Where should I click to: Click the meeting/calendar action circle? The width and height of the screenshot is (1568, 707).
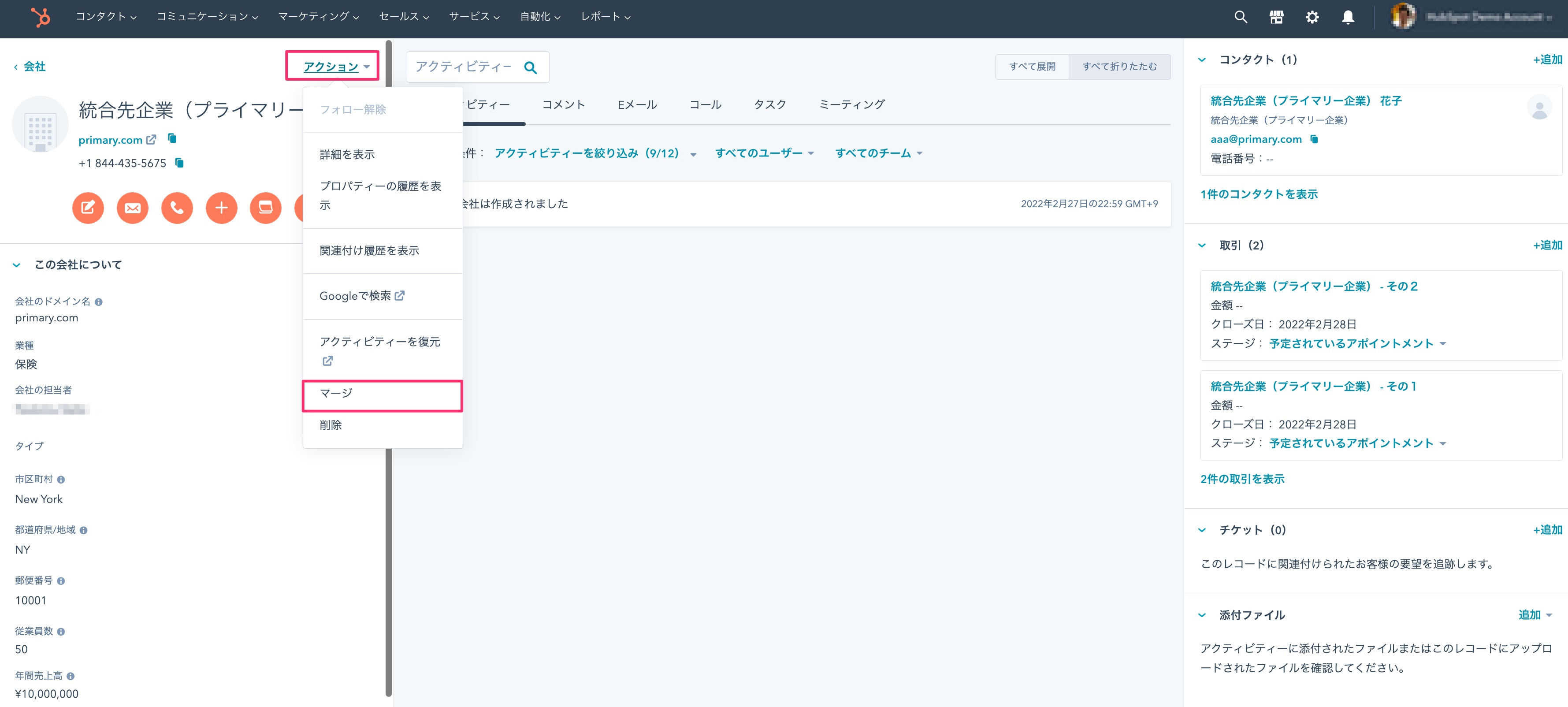click(266, 208)
